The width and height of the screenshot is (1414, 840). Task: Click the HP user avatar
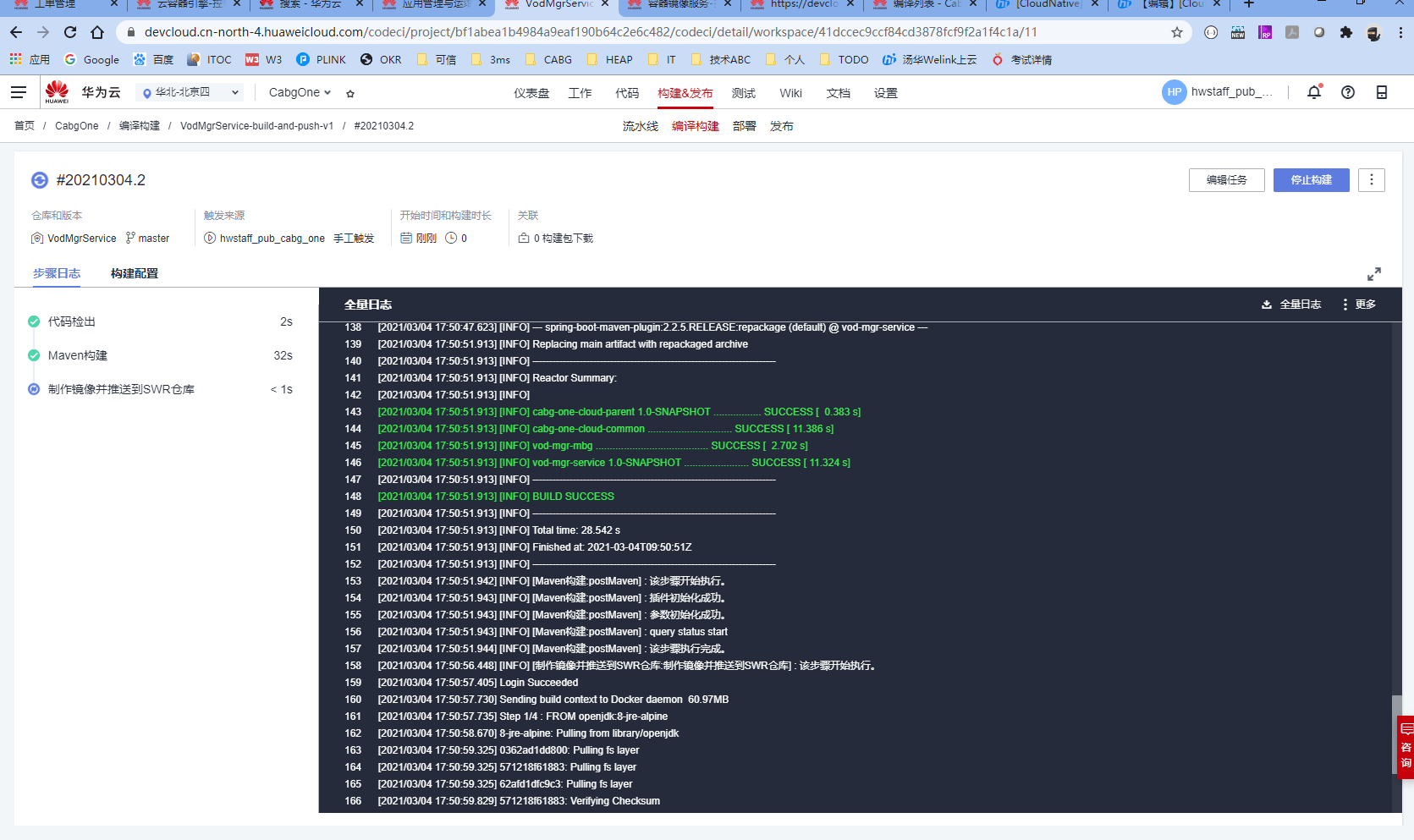coord(1175,92)
